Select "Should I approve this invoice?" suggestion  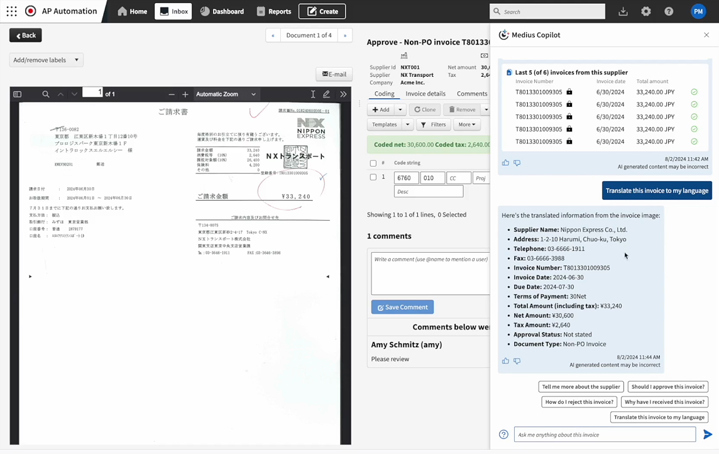668,387
